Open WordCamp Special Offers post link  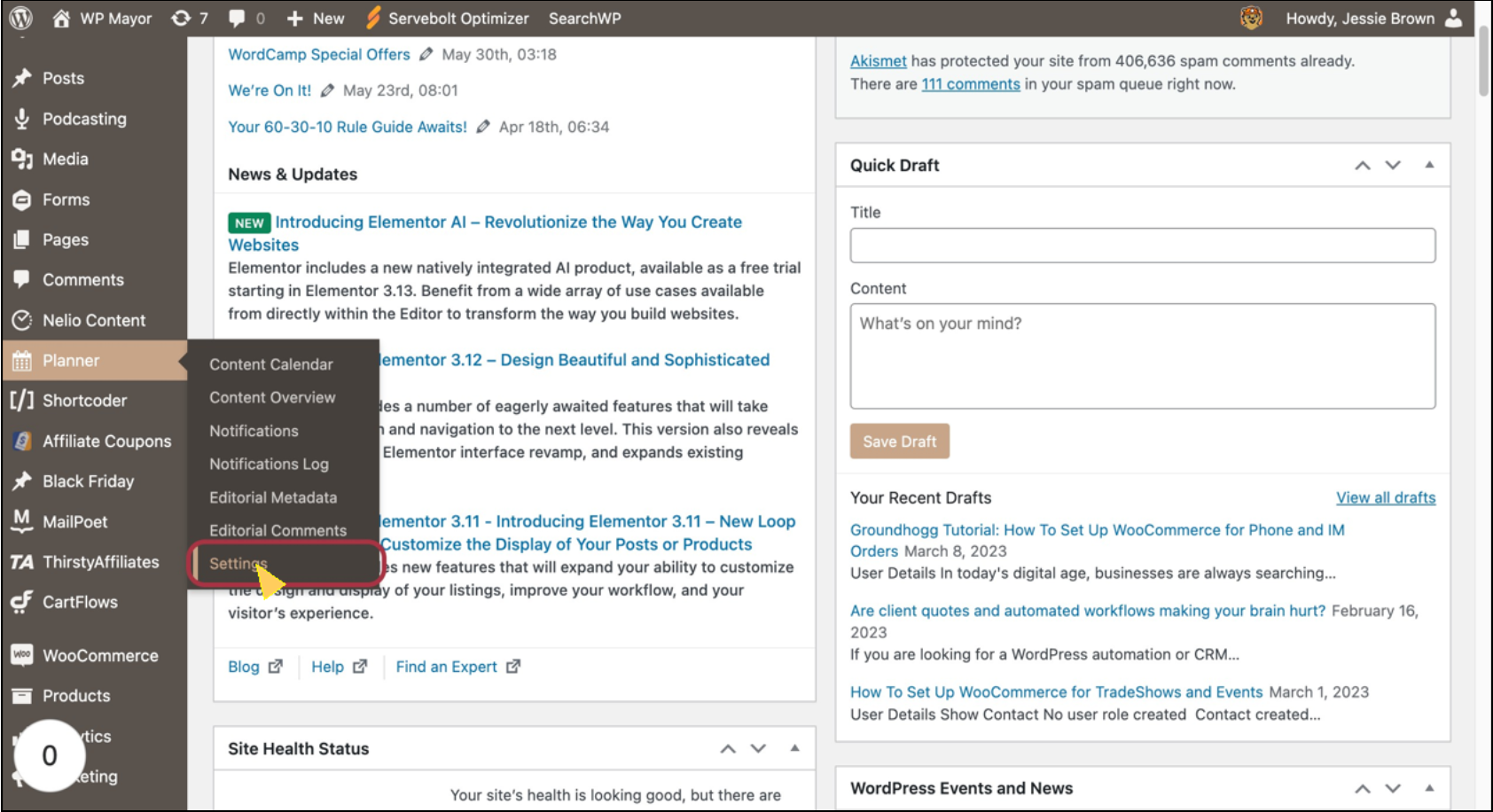(x=319, y=54)
